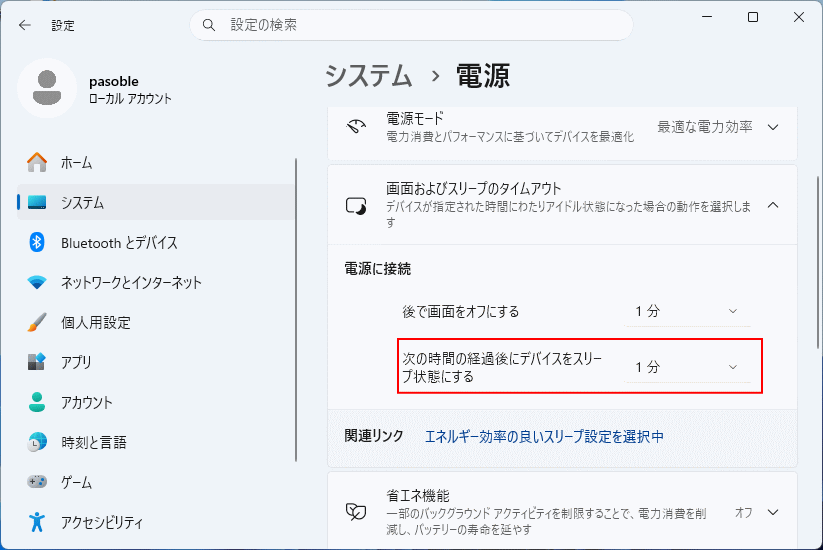Screen dimensions: 823x550
Task: Open the アプリ settings category
Action: tap(156, 362)
